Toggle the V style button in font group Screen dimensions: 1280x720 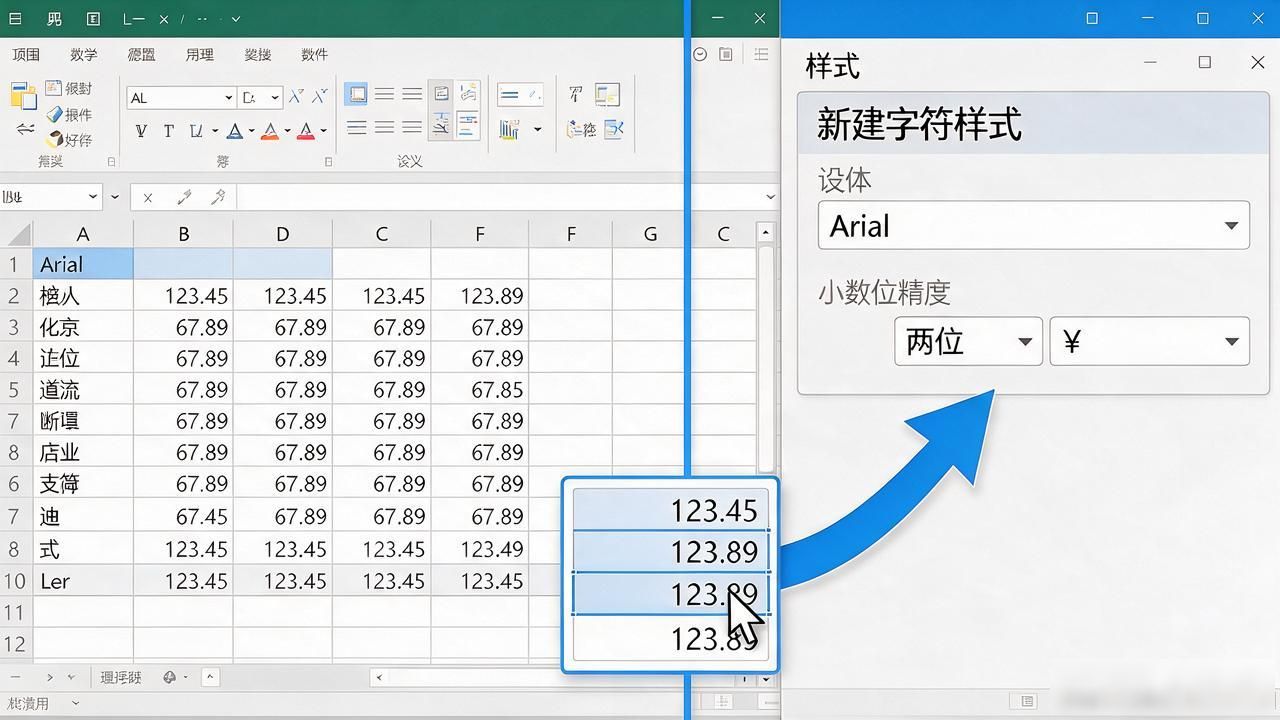(141, 131)
